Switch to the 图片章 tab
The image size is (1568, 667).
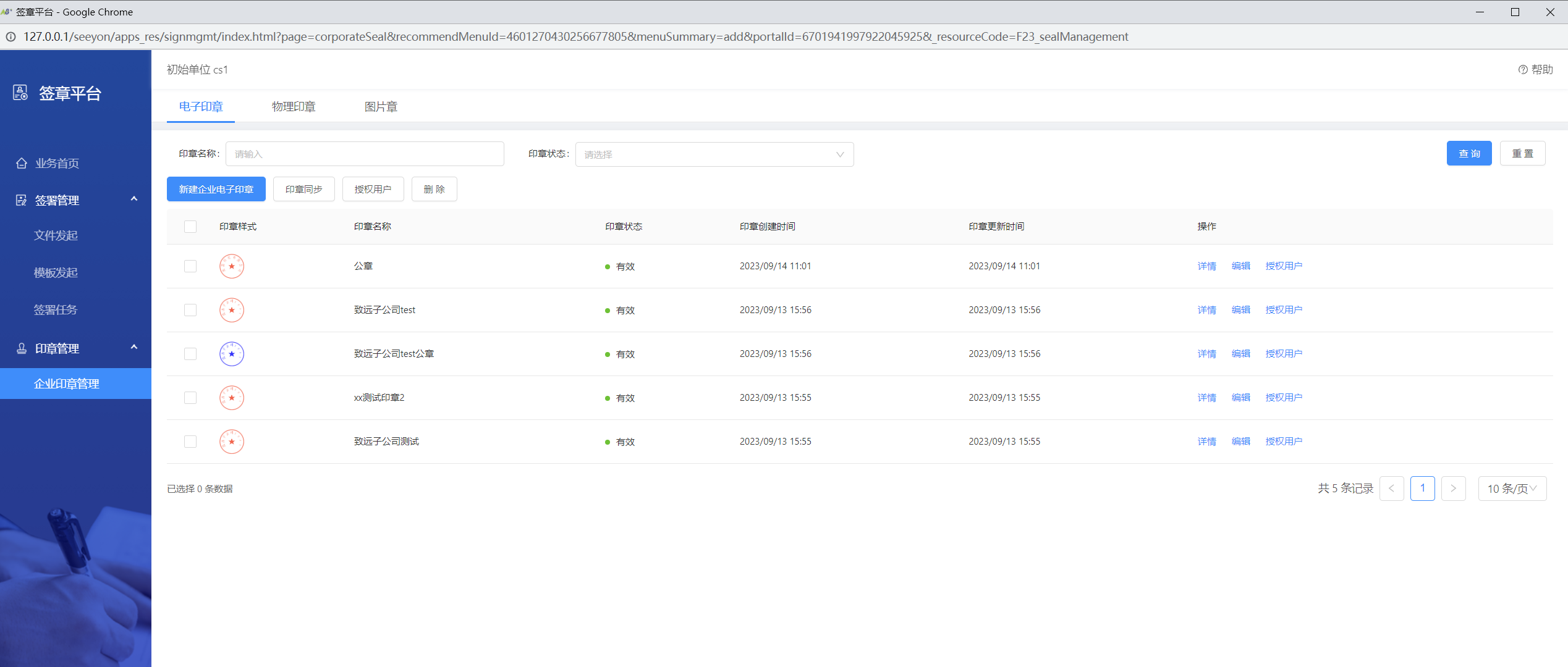[x=381, y=107]
